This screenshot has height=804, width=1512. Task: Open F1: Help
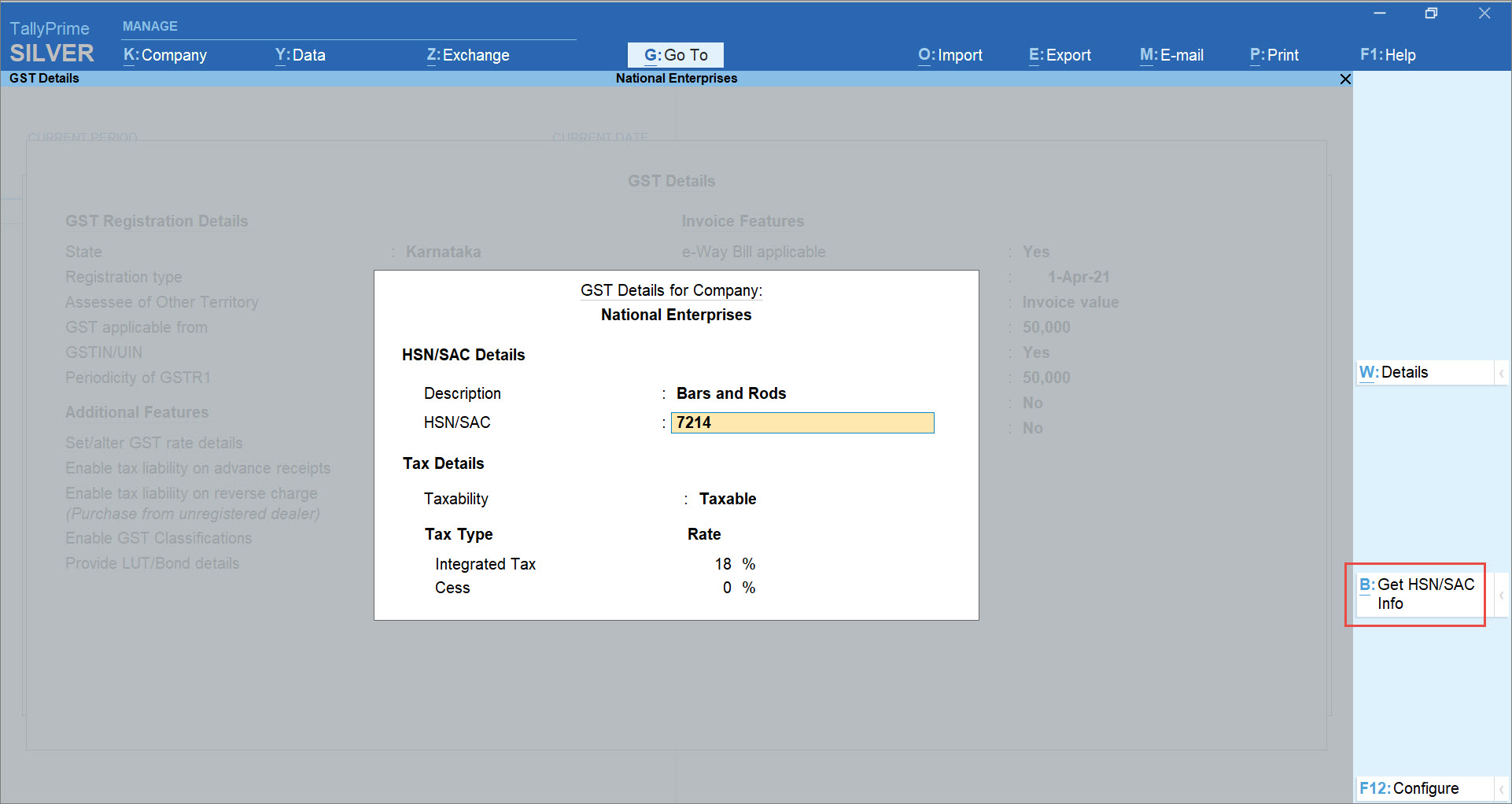tap(1388, 55)
